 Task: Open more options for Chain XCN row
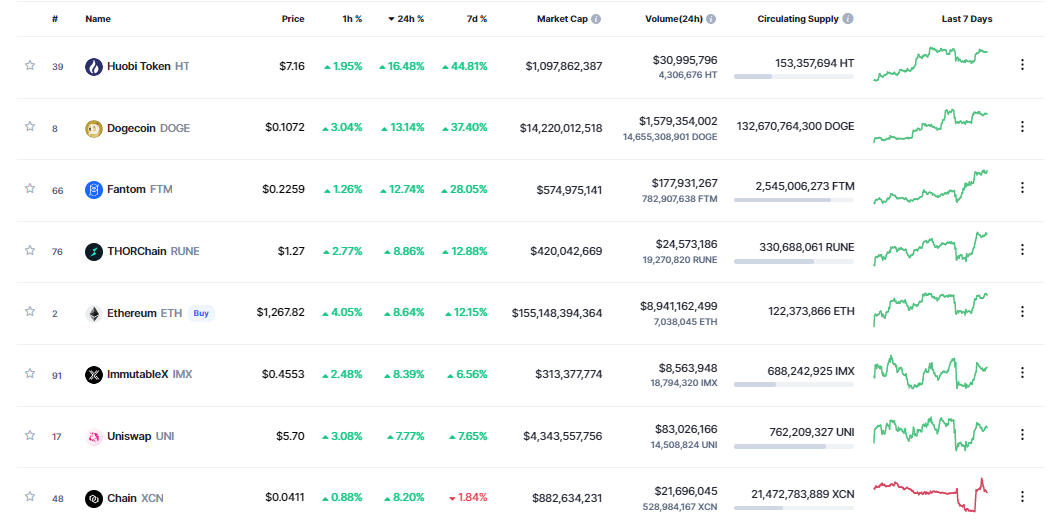click(1022, 496)
